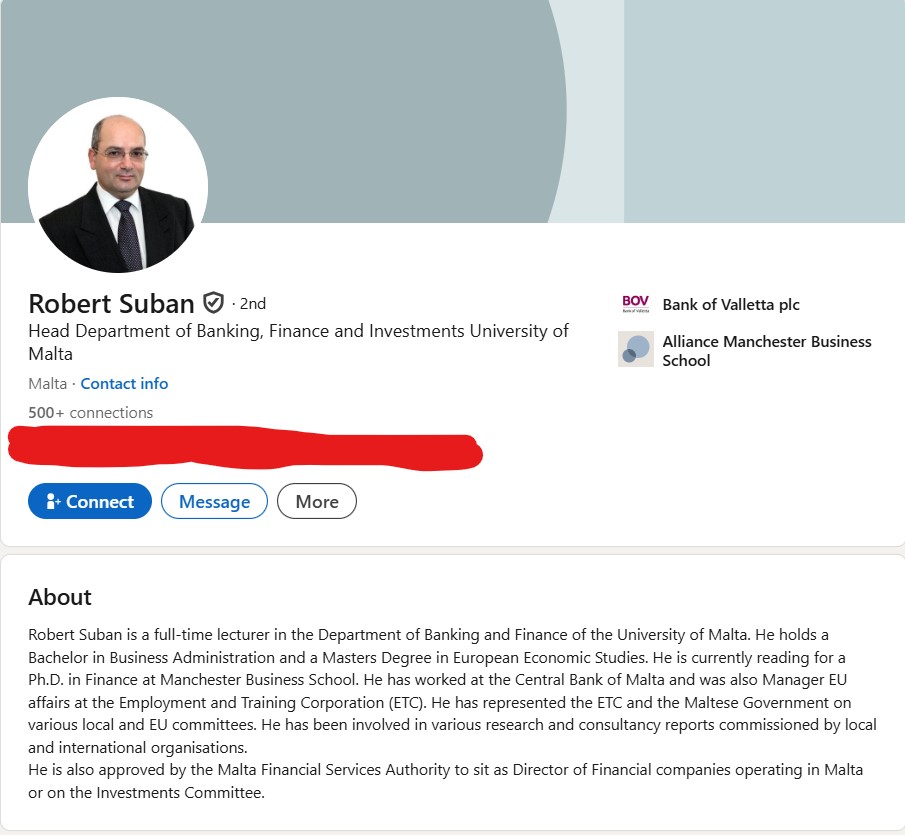View the 500+ connections list
This screenshot has height=835, width=905.
coord(91,413)
